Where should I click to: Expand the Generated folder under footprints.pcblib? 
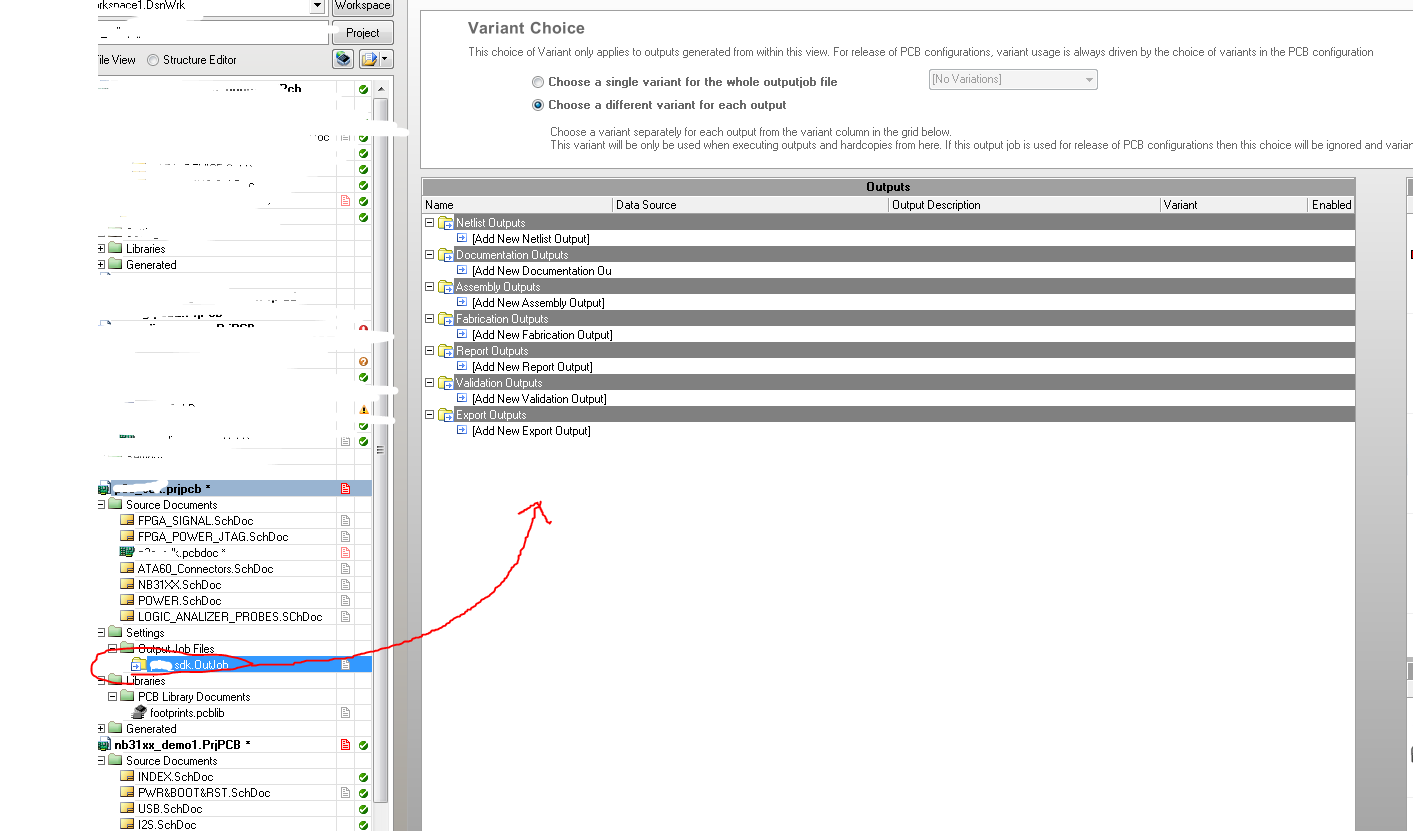[x=101, y=729]
